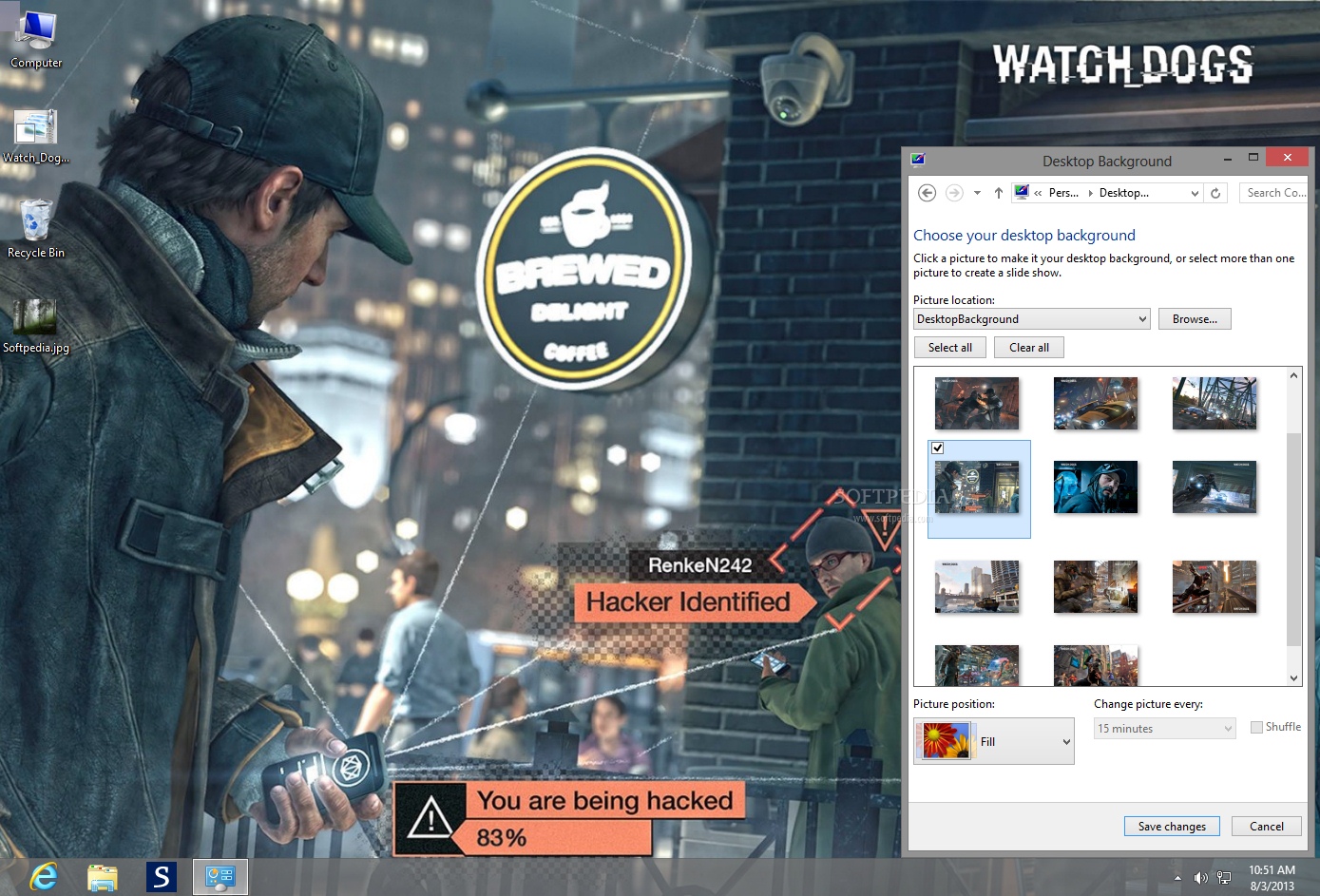Open recent locations dropdown arrow
Viewport: 1320px width, 896px height.
pos(977,193)
